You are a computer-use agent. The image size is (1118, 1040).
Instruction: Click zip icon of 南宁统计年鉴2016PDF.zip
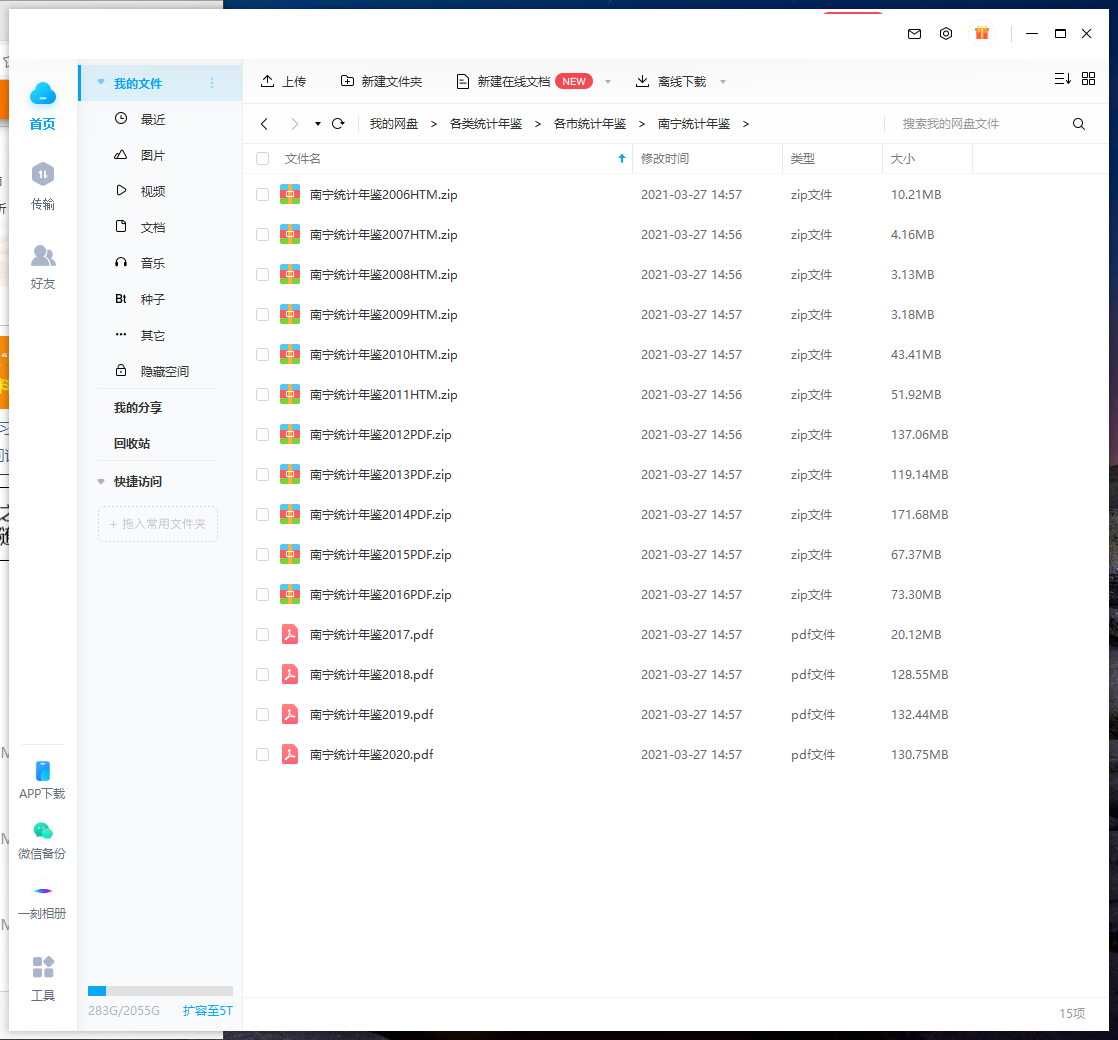289,594
